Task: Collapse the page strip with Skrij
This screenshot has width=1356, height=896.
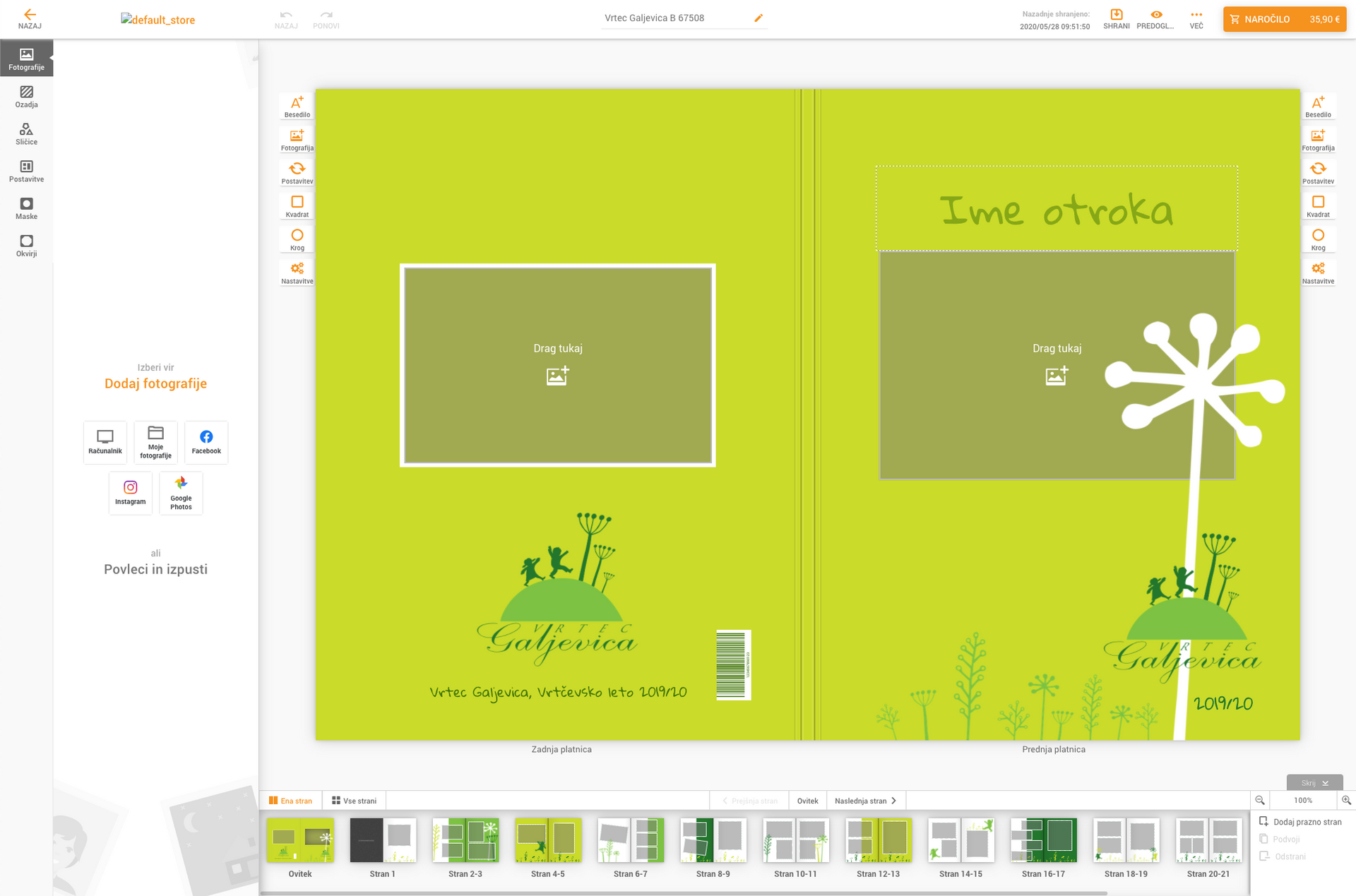Action: pyautogui.click(x=1314, y=782)
